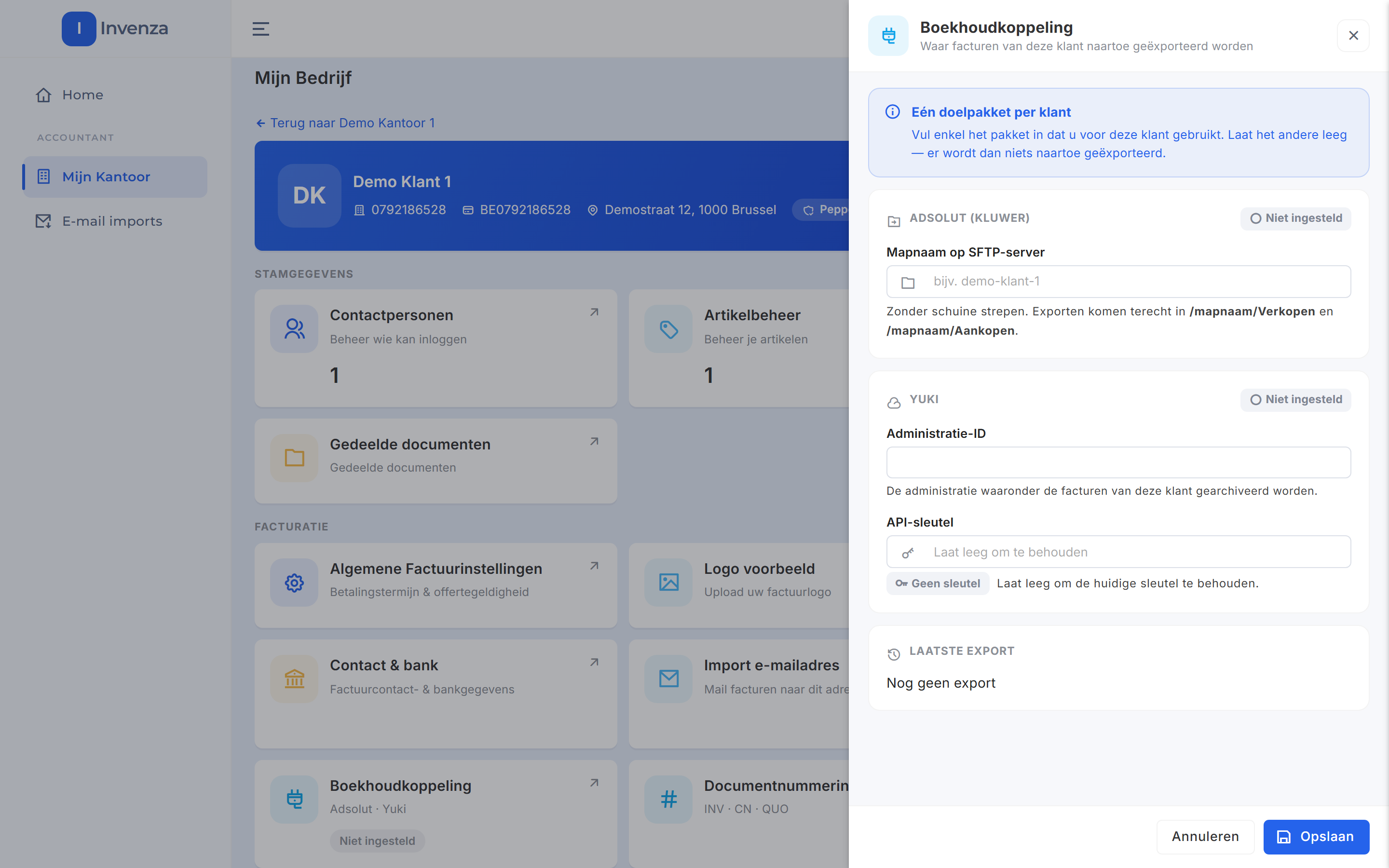This screenshot has width=1389, height=868.
Task: Click the Algemene Factuurinstellingen gear icon
Action: (294, 582)
